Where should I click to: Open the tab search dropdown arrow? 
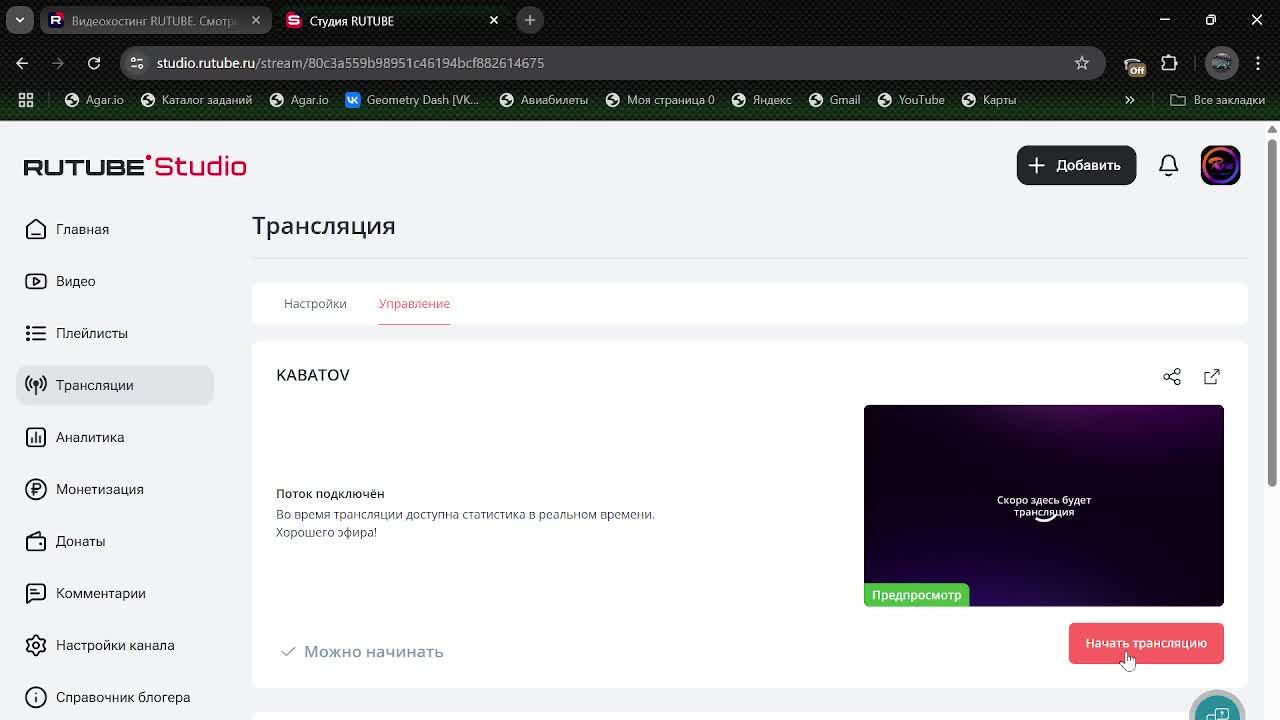point(20,20)
